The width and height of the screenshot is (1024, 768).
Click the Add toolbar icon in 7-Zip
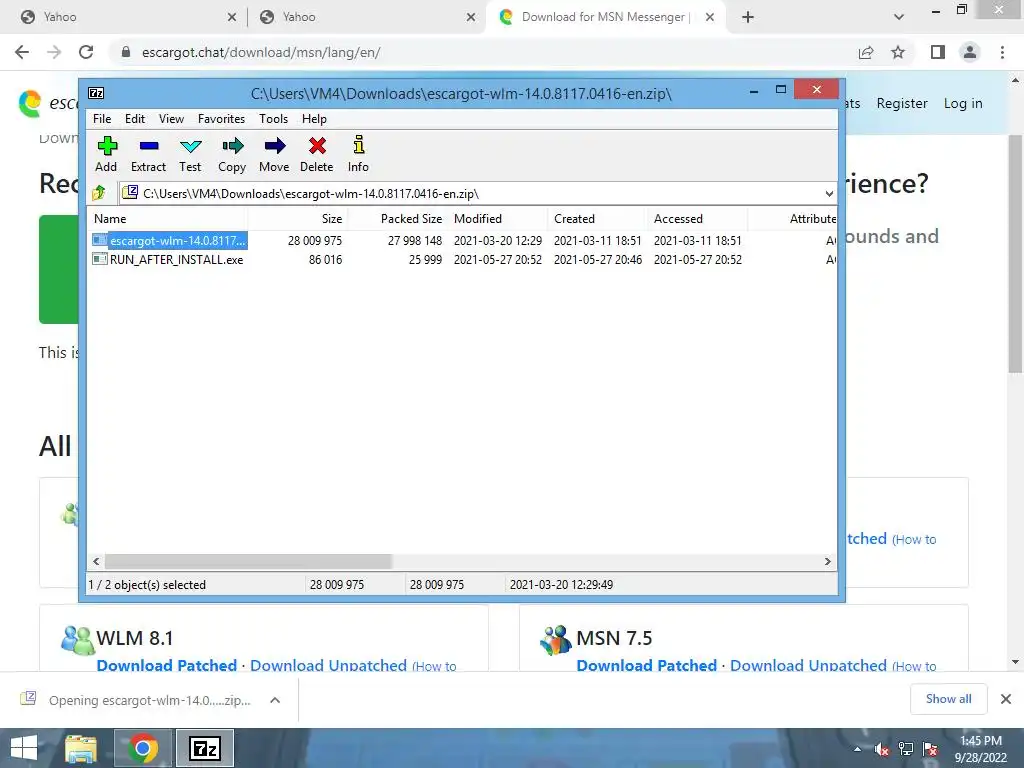106,154
